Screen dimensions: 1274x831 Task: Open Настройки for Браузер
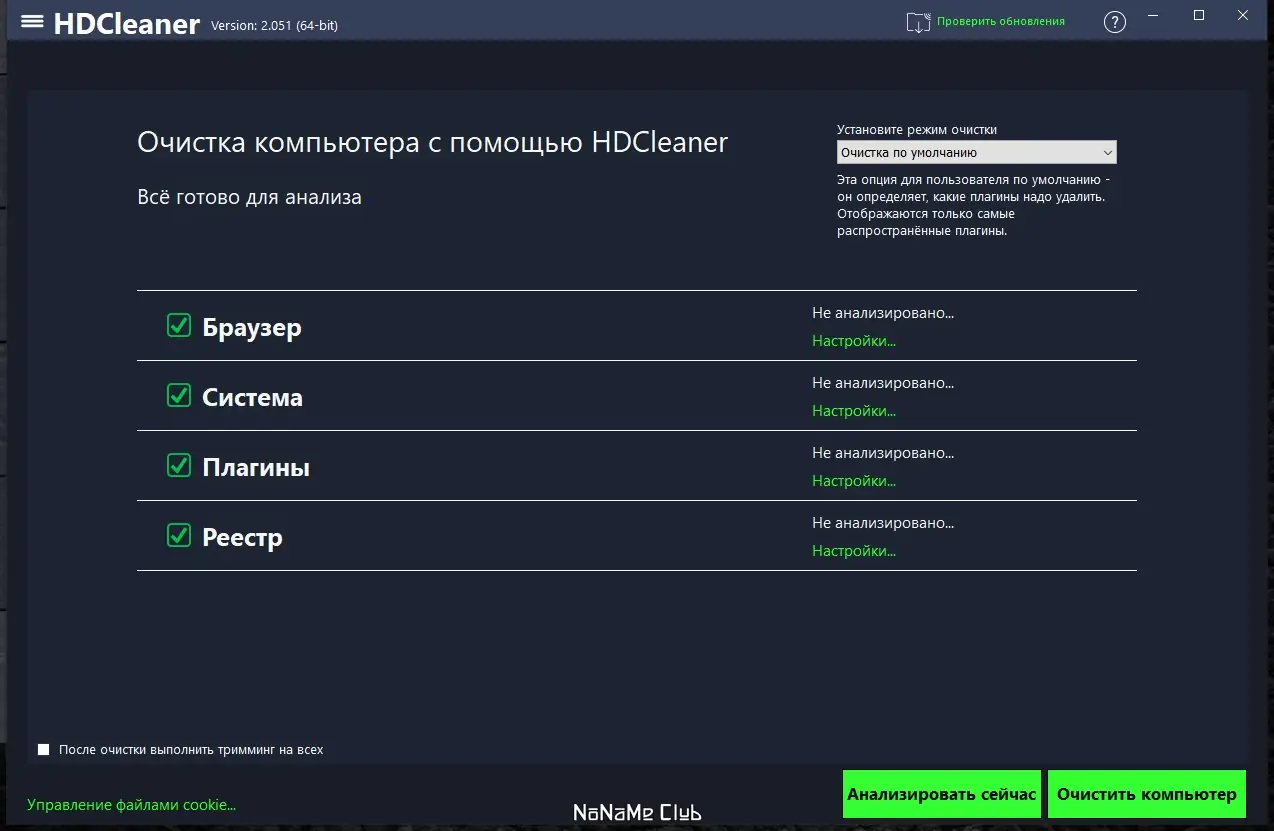click(x=854, y=341)
